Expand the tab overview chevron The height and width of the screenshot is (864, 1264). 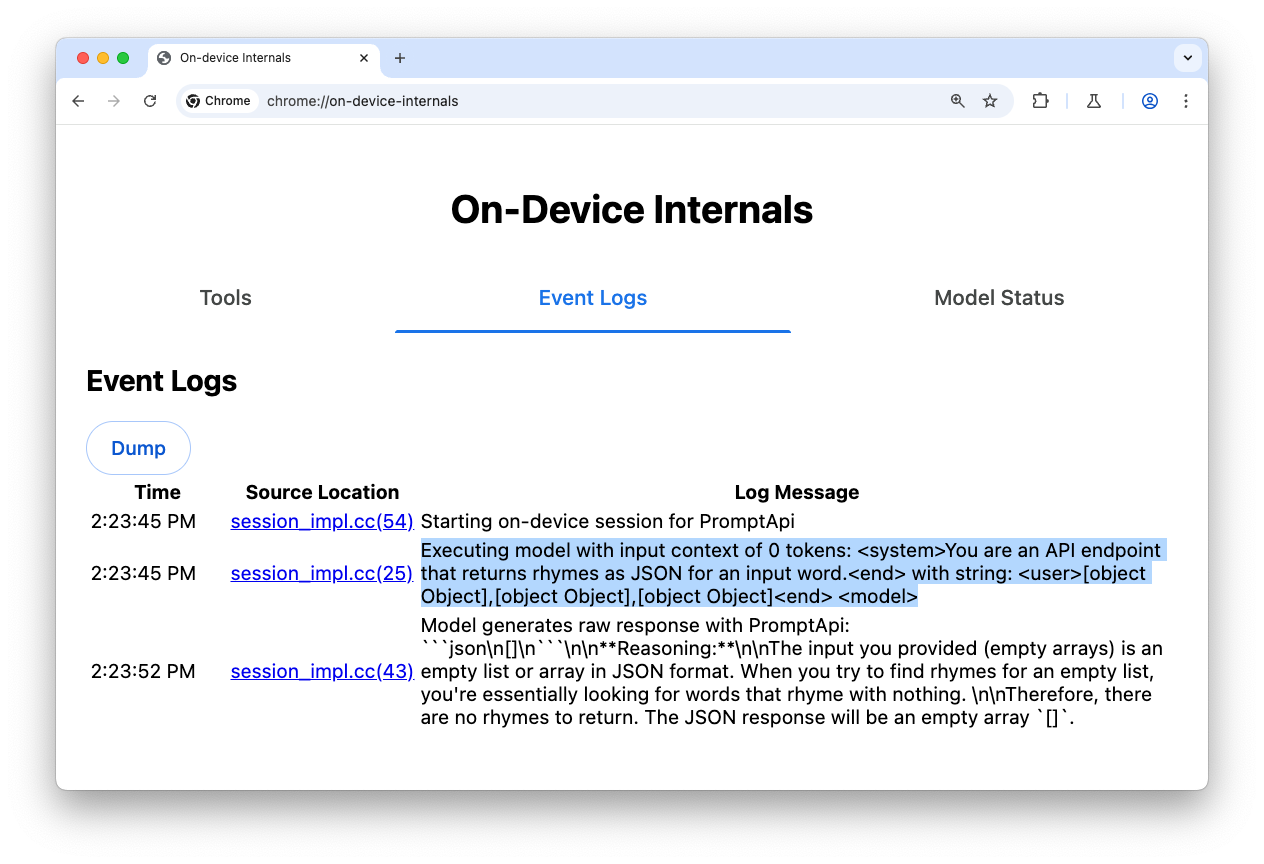pos(1187,57)
